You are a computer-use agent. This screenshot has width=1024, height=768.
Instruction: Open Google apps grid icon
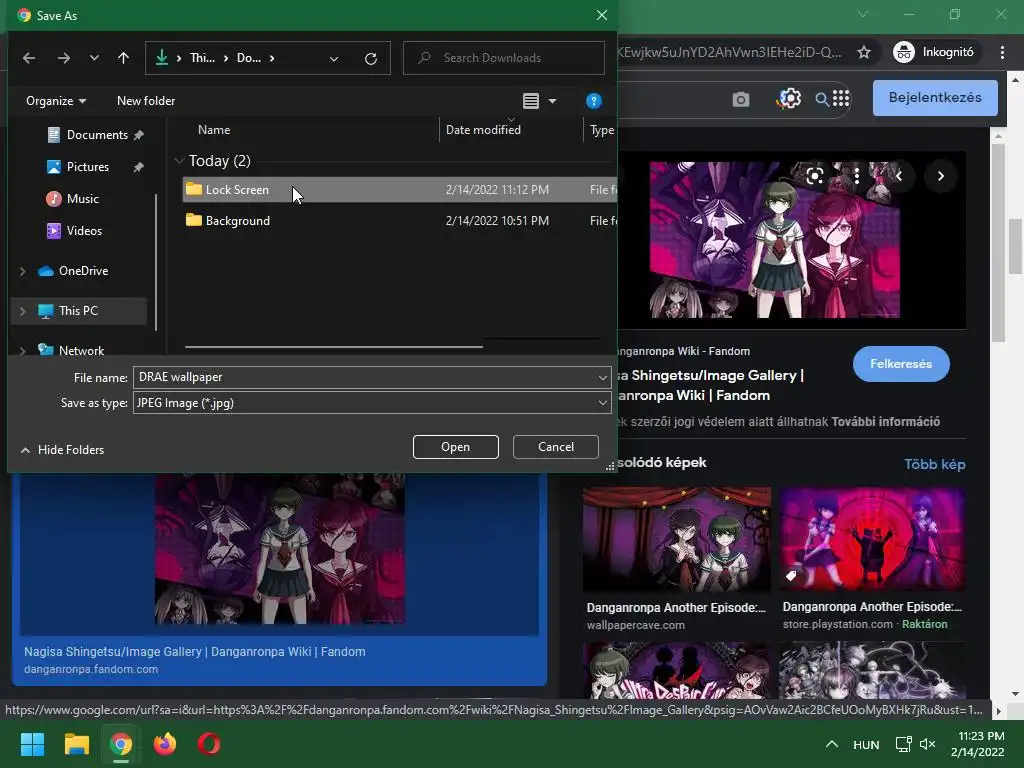pos(841,99)
